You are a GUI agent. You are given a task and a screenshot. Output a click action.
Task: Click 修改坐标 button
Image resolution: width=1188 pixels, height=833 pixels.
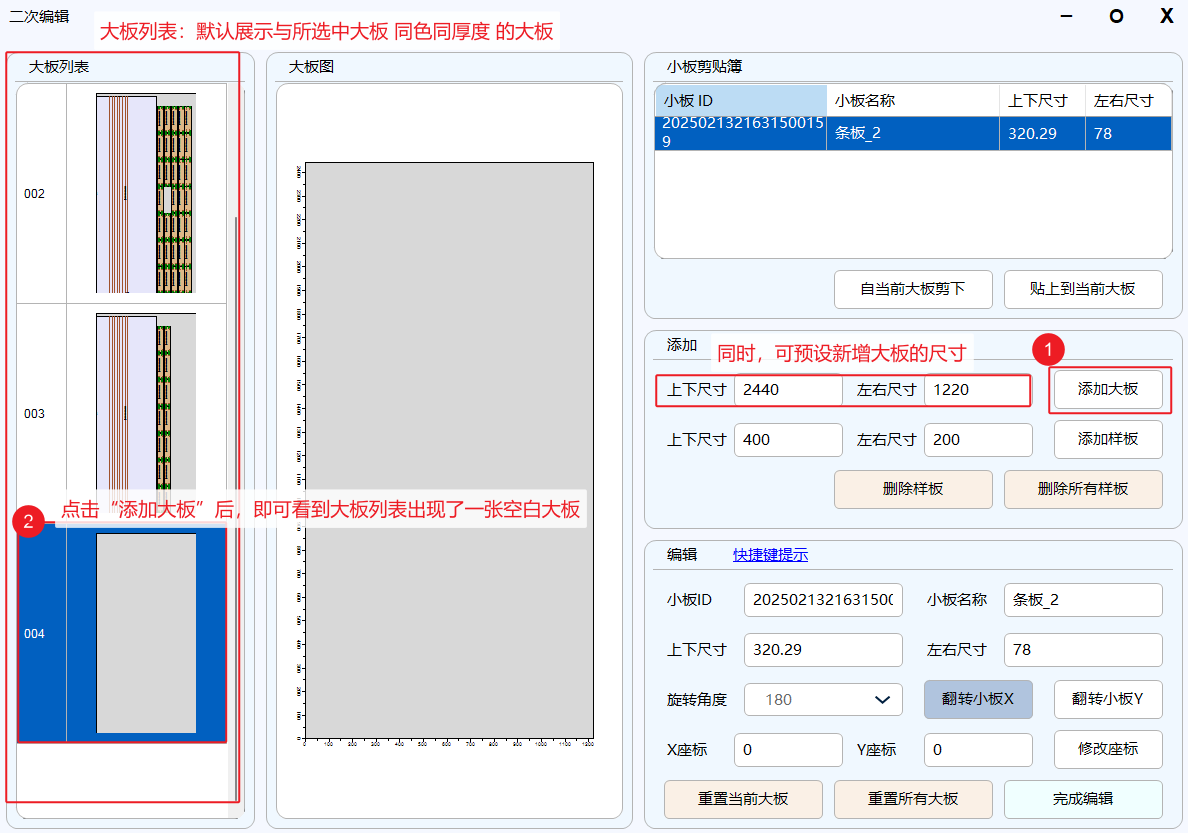coord(1107,749)
